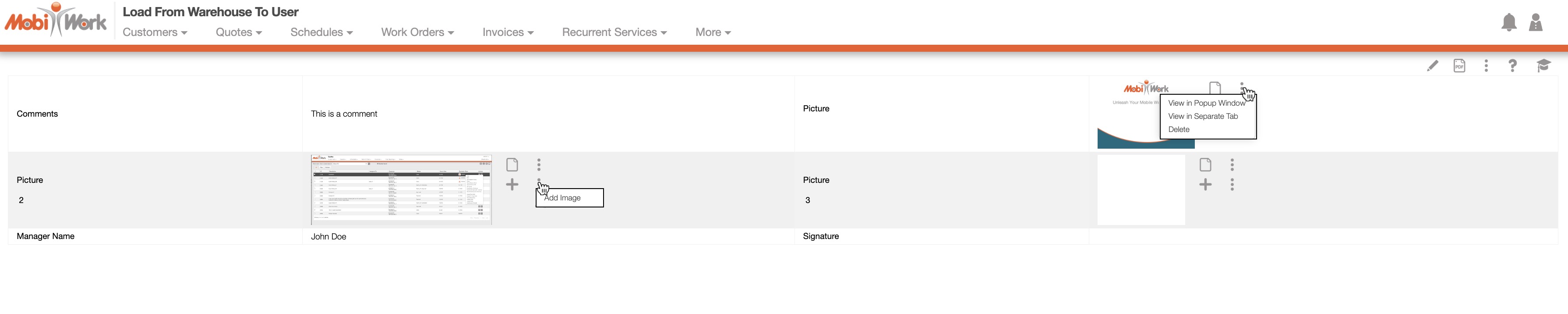Expand the Quotes dropdown
The height and width of the screenshot is (314, 1568).
point(239,32)
